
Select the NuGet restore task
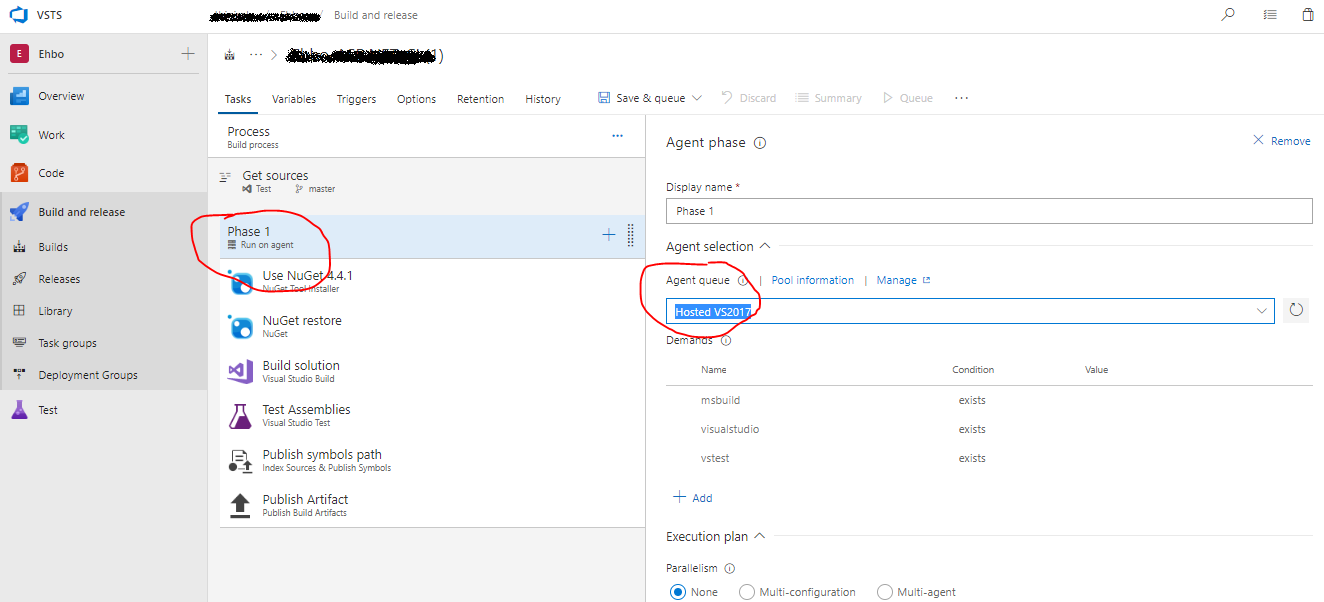(x=432, y=326)
